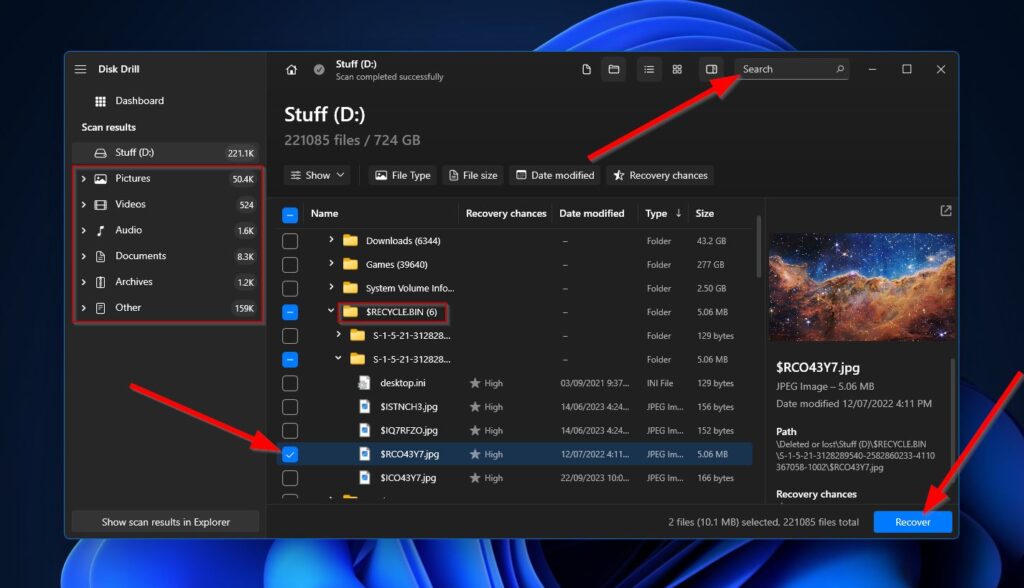The width and height of the screenshot is (1024, 588).
Task: Expand the Games folder in the list
Action: tap(331, 264)
